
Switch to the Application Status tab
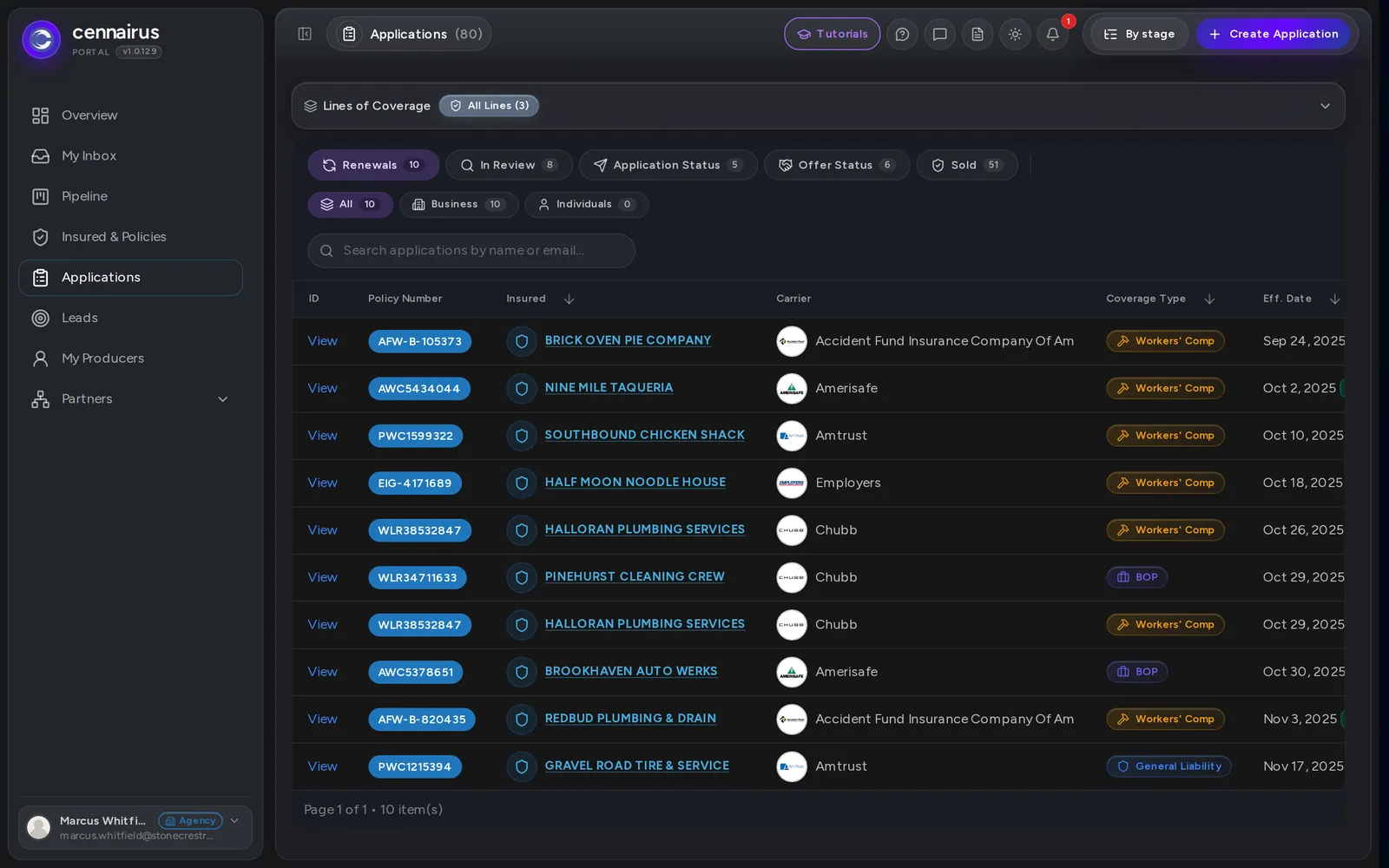668,165
